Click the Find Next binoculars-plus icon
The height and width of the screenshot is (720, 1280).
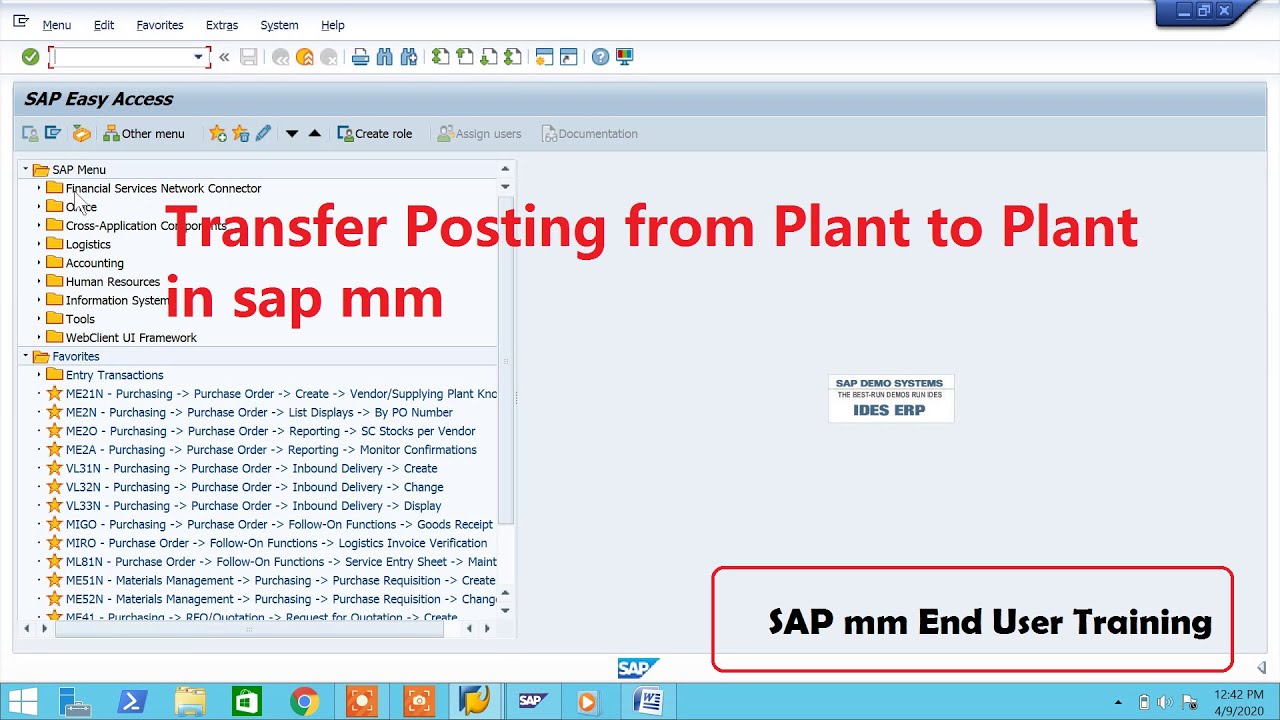coord(409,57)
